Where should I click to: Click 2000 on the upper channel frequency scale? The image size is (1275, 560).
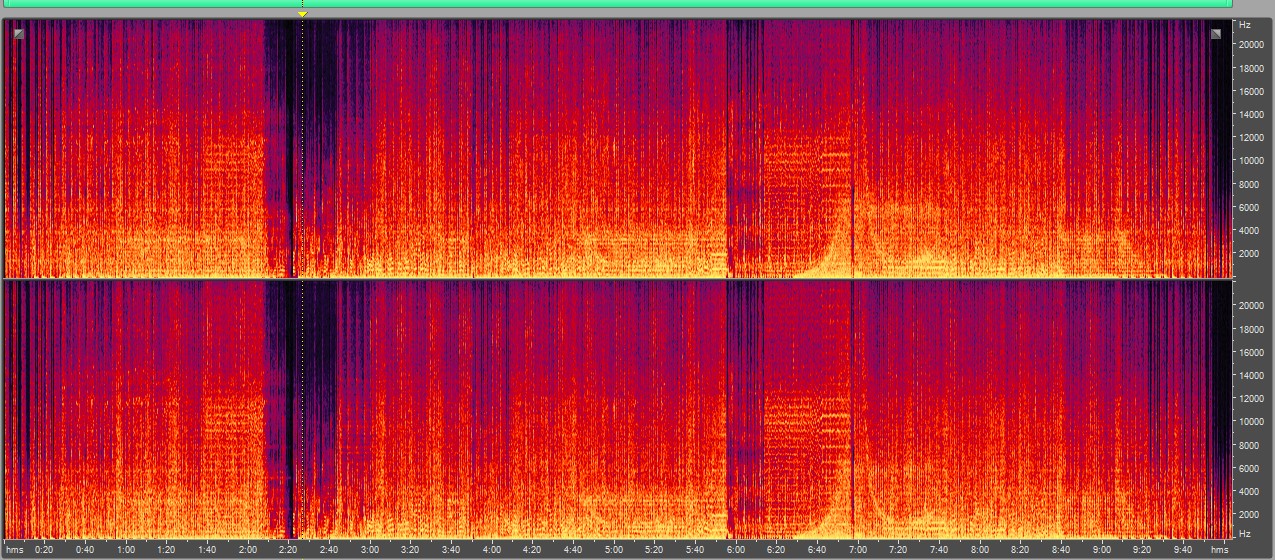[1251, 254]
